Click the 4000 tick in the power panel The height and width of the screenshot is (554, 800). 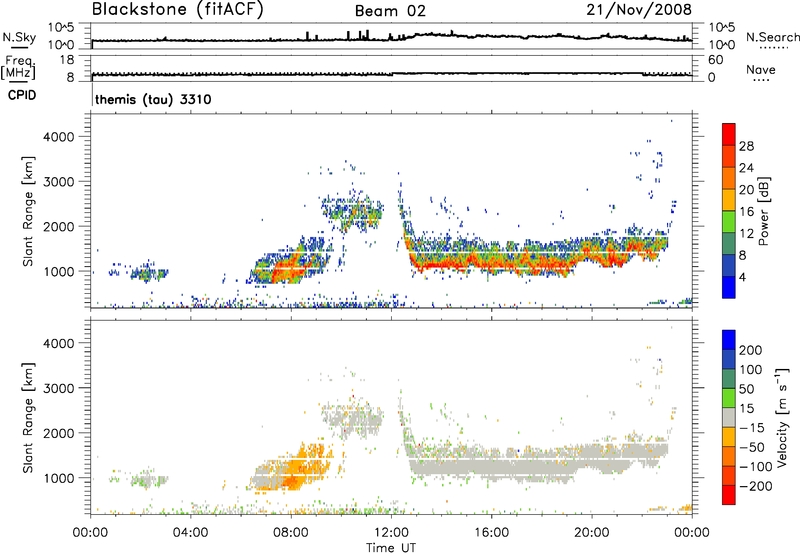(59, 137)
